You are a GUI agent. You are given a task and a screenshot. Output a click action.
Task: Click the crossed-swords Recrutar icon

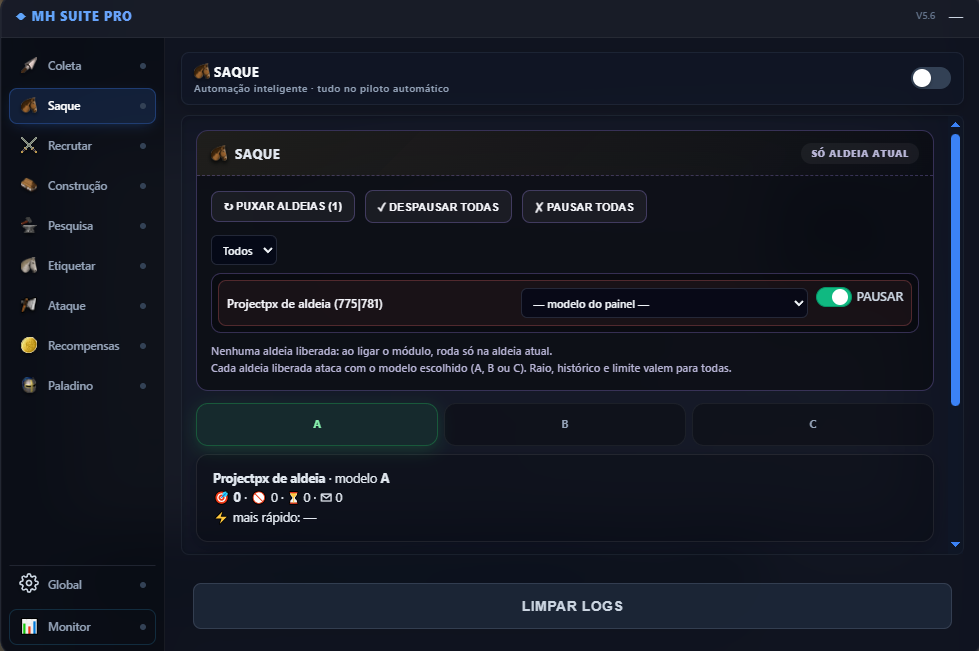pyautogui.click(x=29, y=145)
